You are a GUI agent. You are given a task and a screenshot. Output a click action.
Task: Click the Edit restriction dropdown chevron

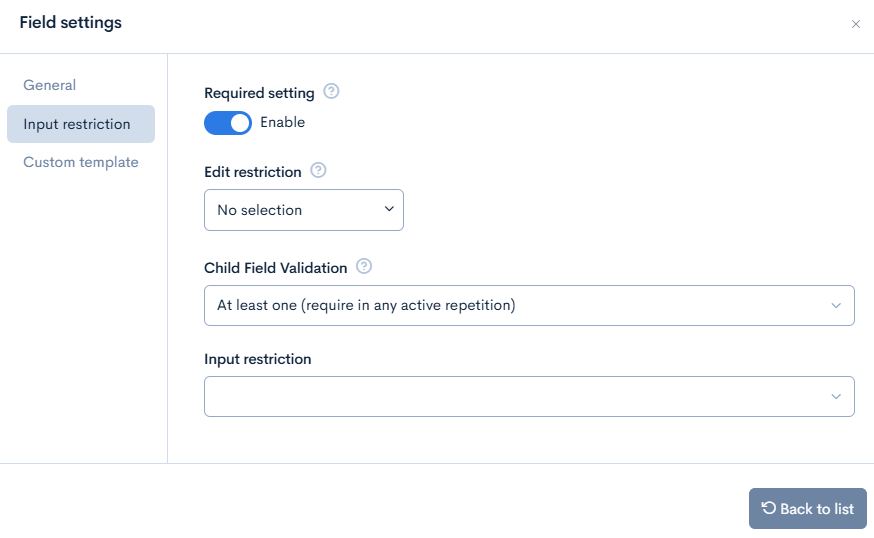389,209
